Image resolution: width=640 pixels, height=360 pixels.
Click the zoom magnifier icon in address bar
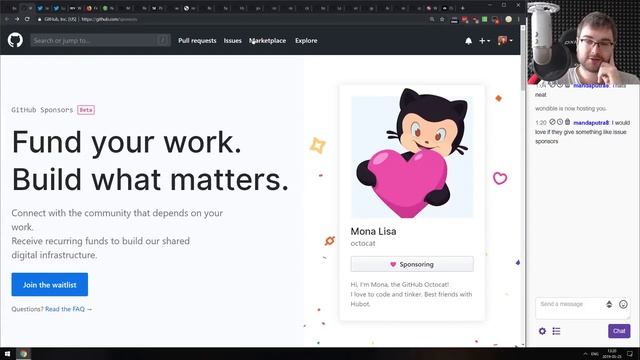point(432,19)
